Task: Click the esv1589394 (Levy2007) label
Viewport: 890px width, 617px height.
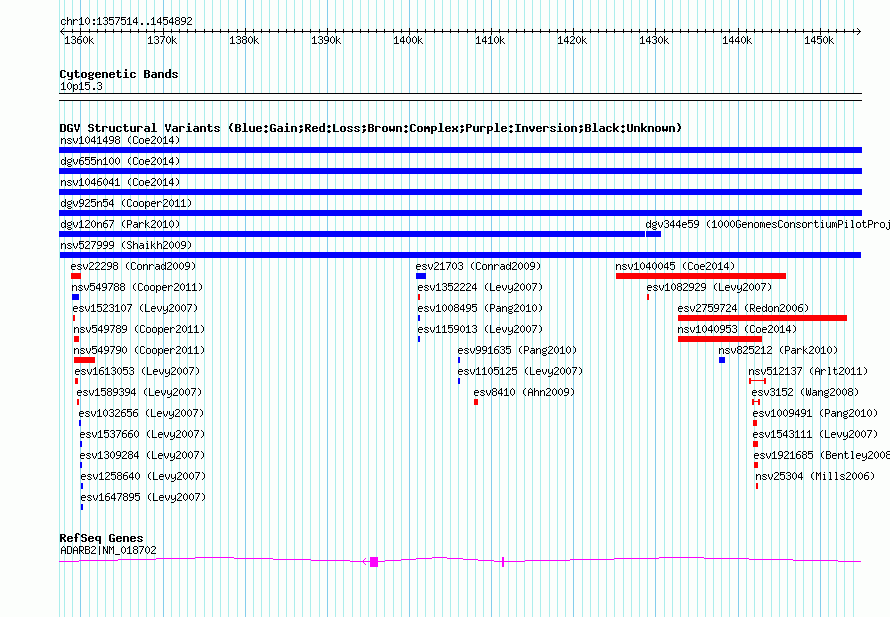Action: pos(139,392)
